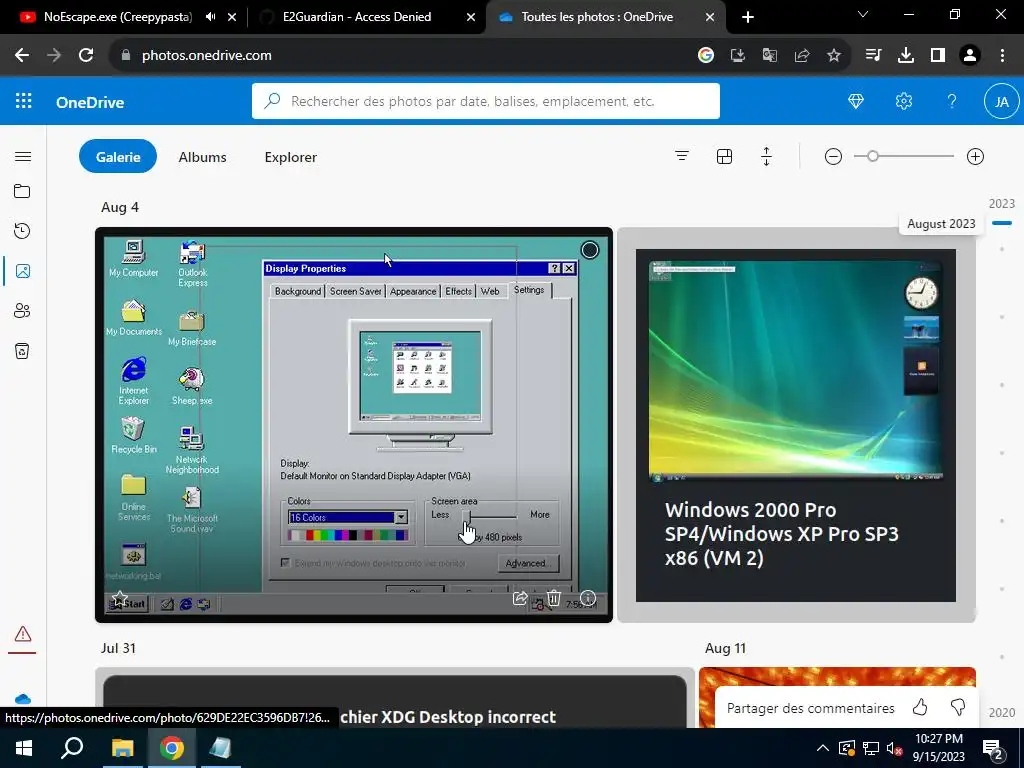The image size is (1024, 768).
Task: Open Shared people section in sidebar
Action: (x=22, y=311)
